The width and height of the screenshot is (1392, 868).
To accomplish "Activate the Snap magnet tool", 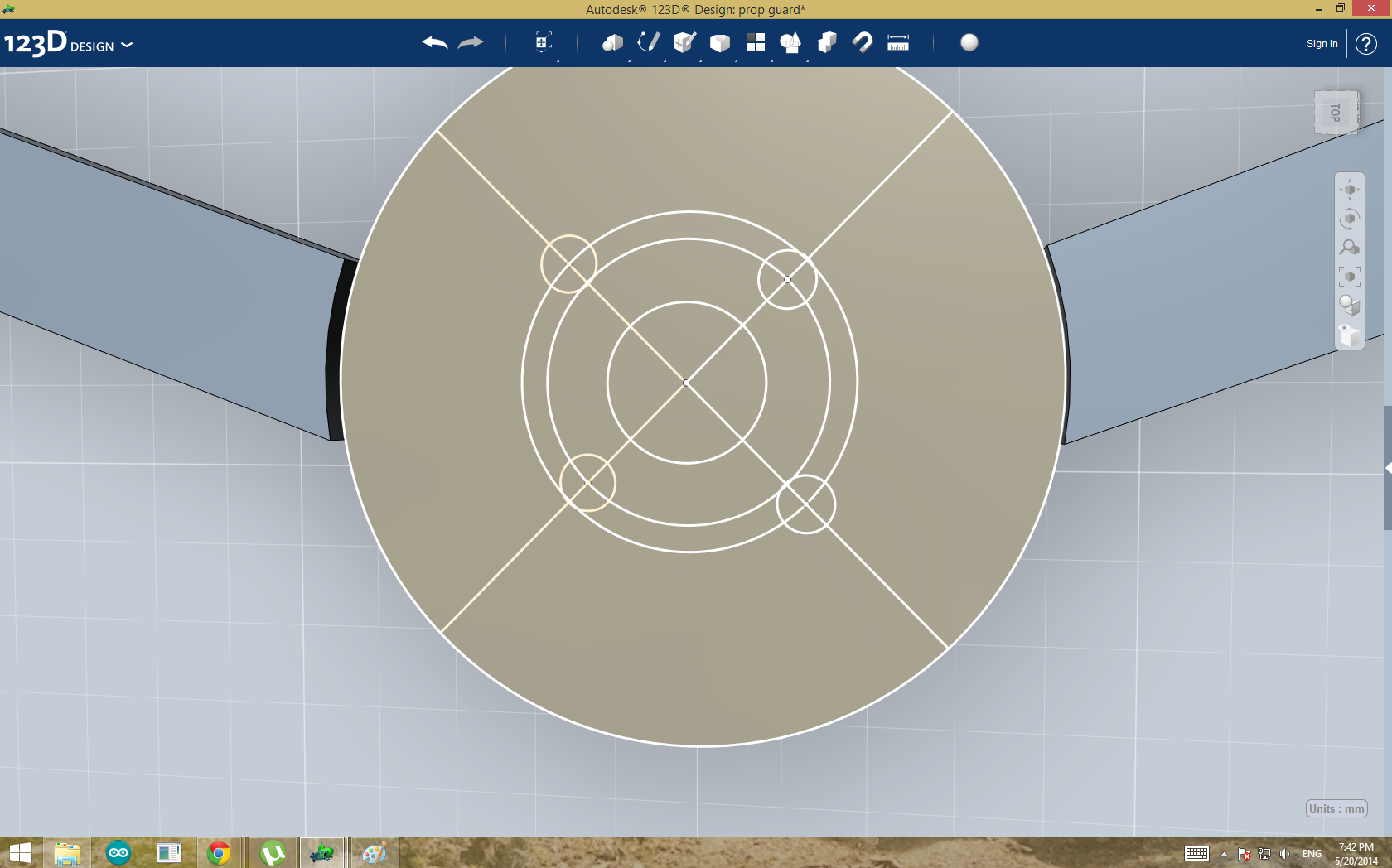I will (863, 43).
